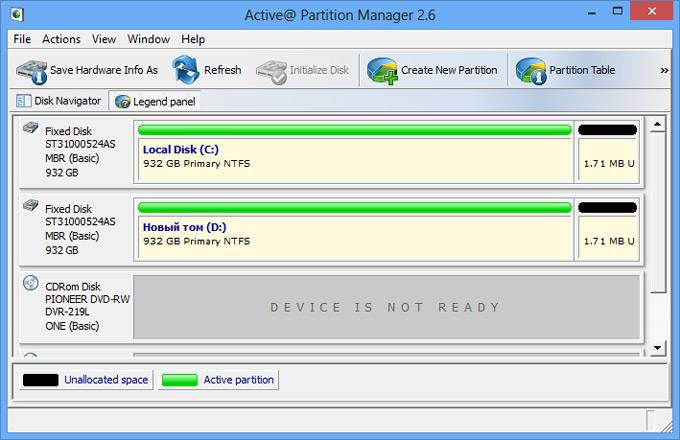Close the Partition Manager window

click(651, 11)
